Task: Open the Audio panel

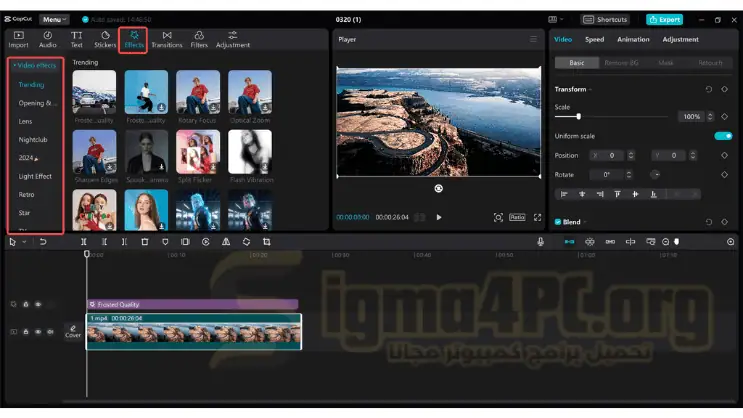Action: [47, 39]
